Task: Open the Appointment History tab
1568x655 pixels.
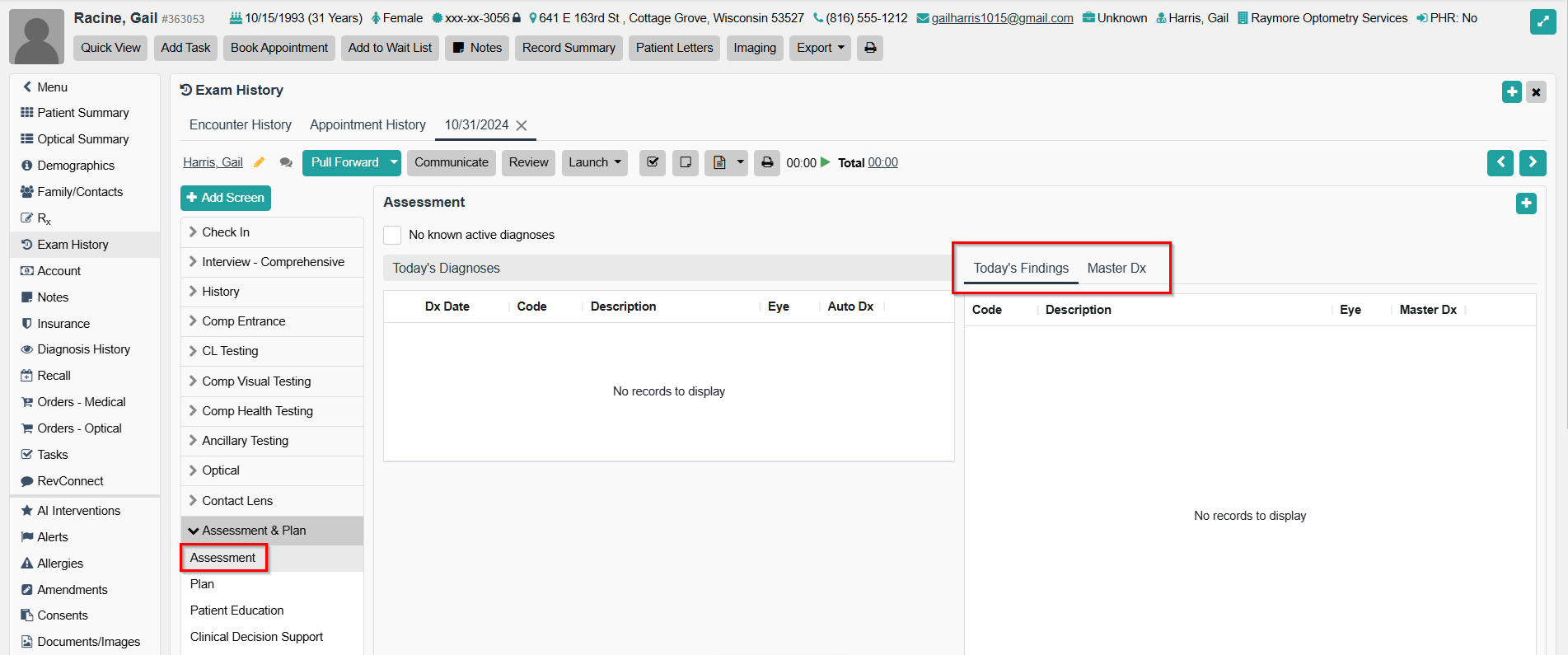Action: [x=367, y=124]
